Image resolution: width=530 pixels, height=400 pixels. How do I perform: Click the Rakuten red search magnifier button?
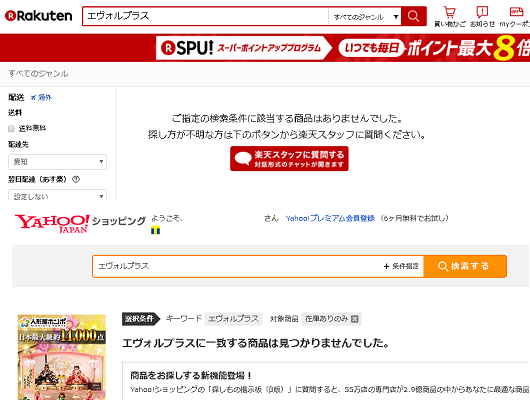pyautogui.click(x=413, y=16)
